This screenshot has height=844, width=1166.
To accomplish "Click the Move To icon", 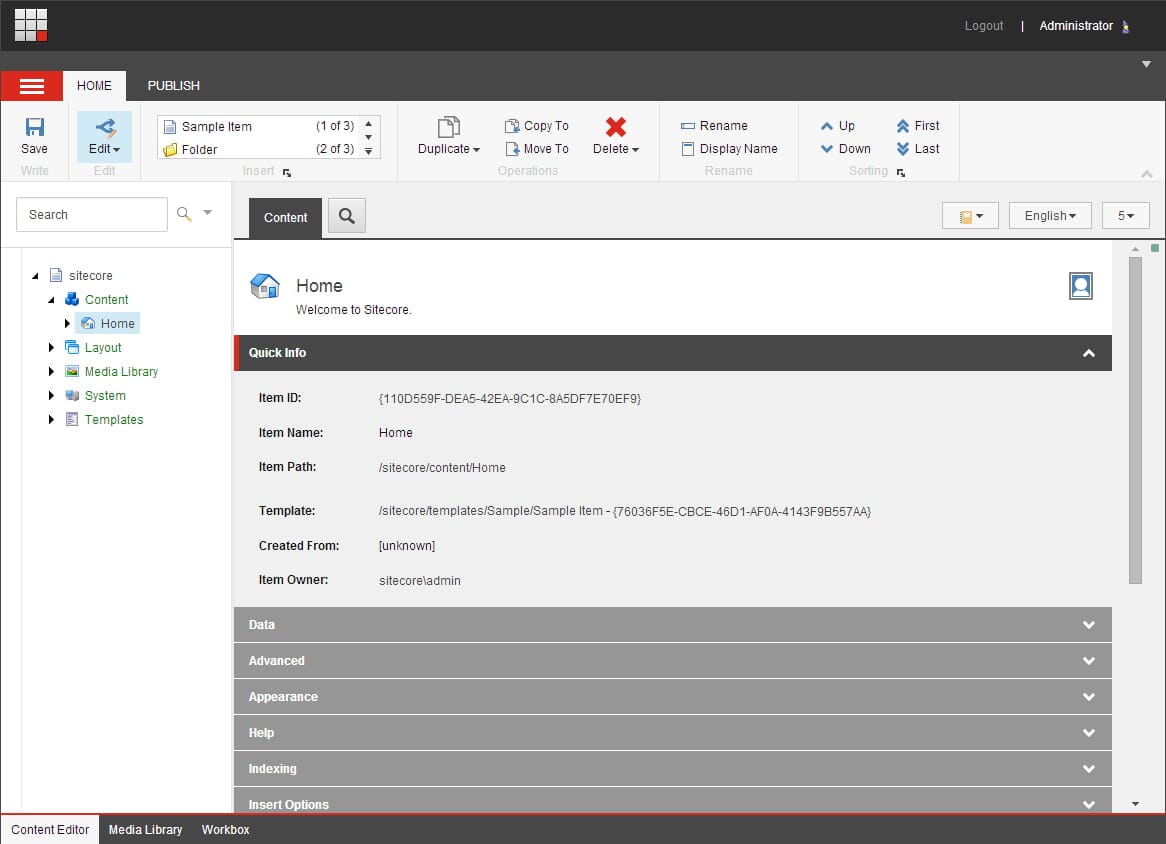I will point(536,148).
